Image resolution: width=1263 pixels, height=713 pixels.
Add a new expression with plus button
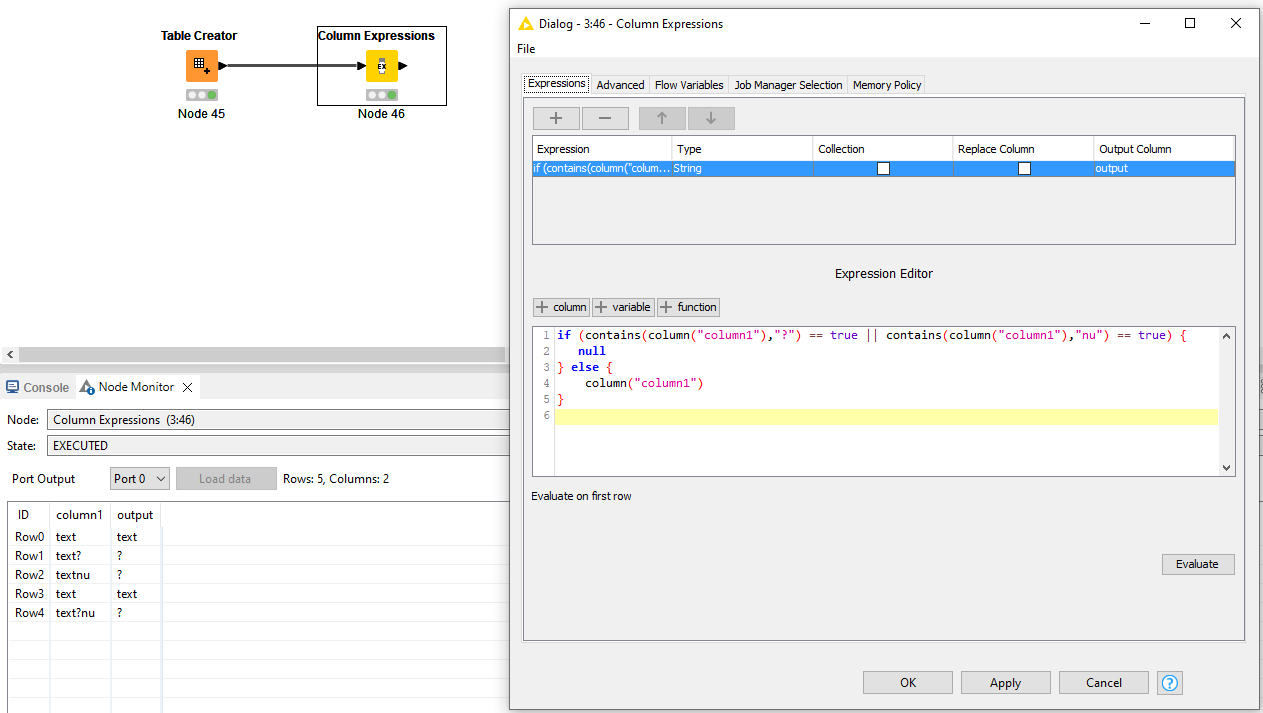pyautogui.click(x=556, y=118)
